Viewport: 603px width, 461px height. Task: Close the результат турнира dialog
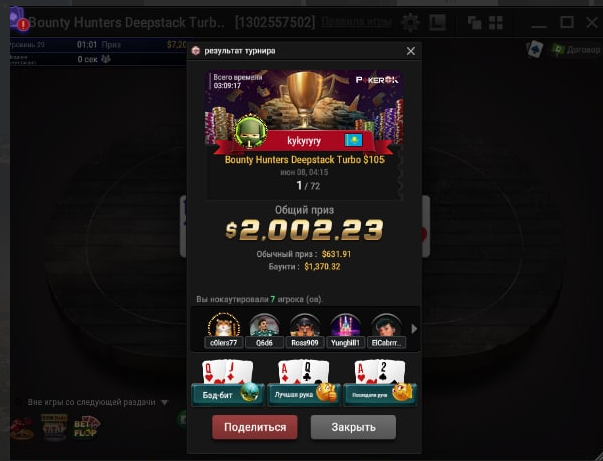click(411, 51)
